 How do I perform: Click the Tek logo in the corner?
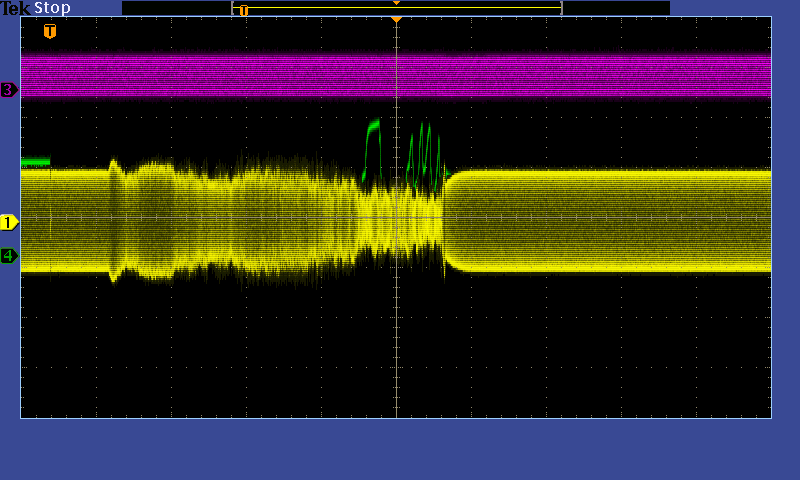pos(15,8)
